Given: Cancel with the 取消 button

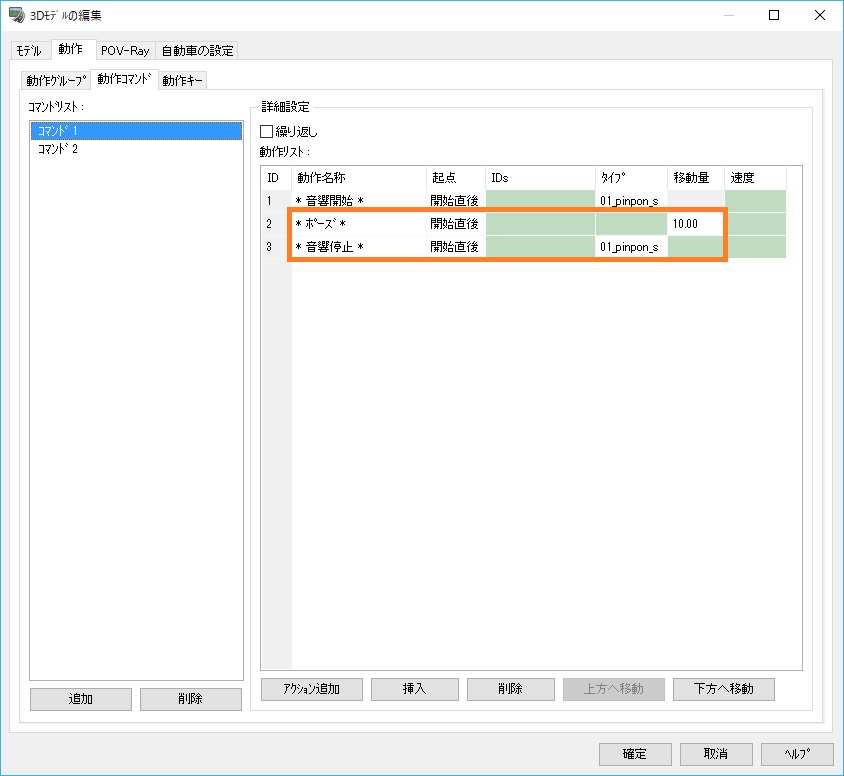Looking at the screenshot, I should tap(716, 754).
